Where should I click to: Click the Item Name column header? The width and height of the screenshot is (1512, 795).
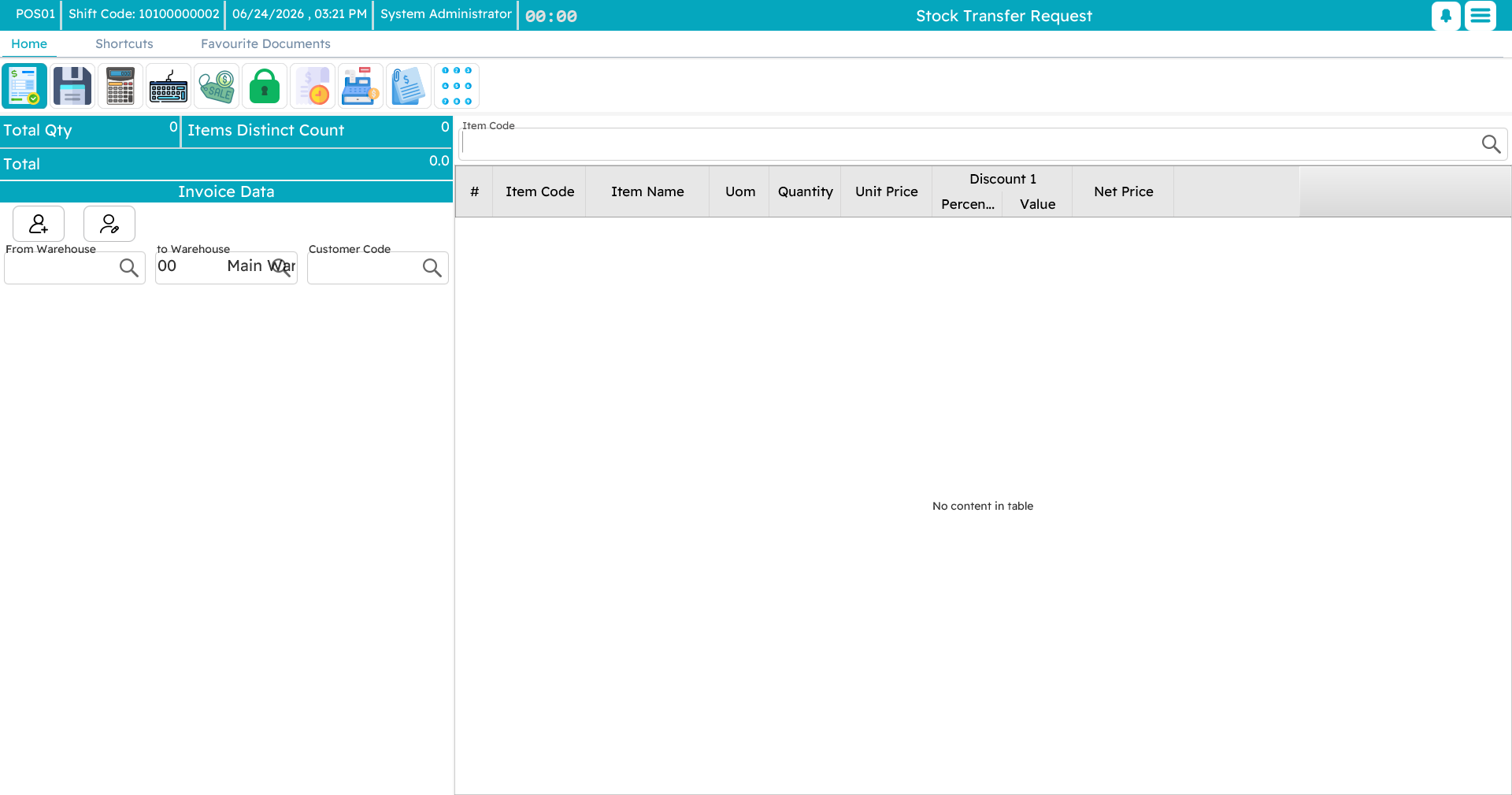click(x=647, y=191)
